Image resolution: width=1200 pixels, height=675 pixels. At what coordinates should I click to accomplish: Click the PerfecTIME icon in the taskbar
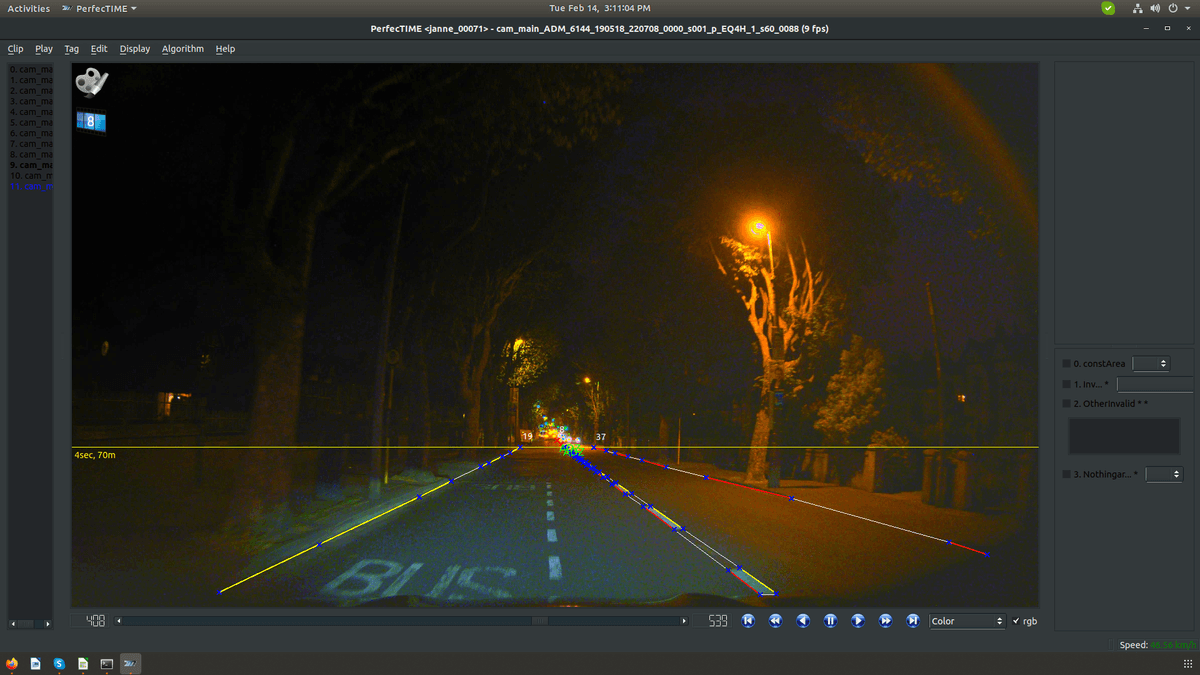coord(130,663)
